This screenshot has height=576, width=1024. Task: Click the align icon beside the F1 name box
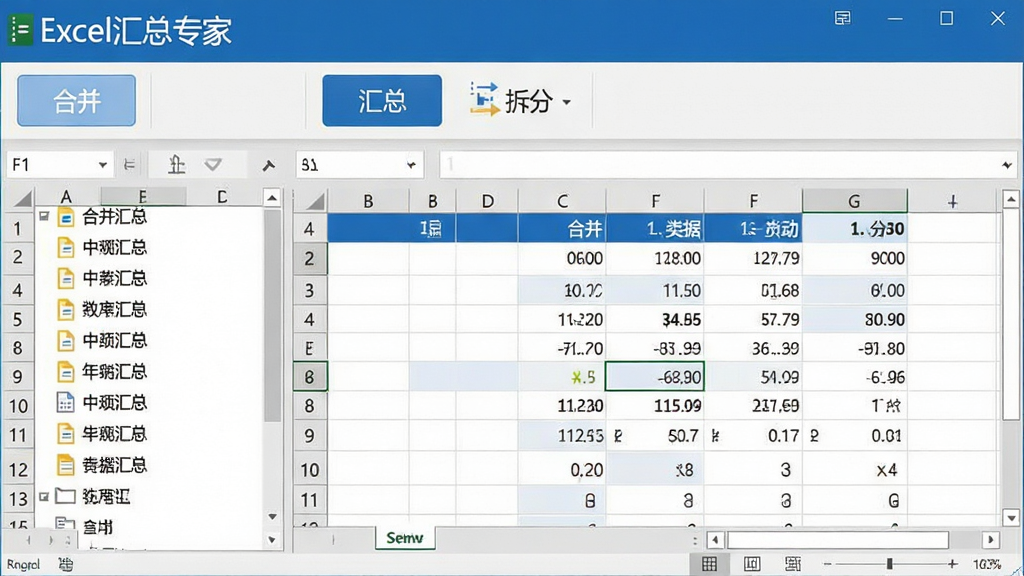[x=130, y=165]
